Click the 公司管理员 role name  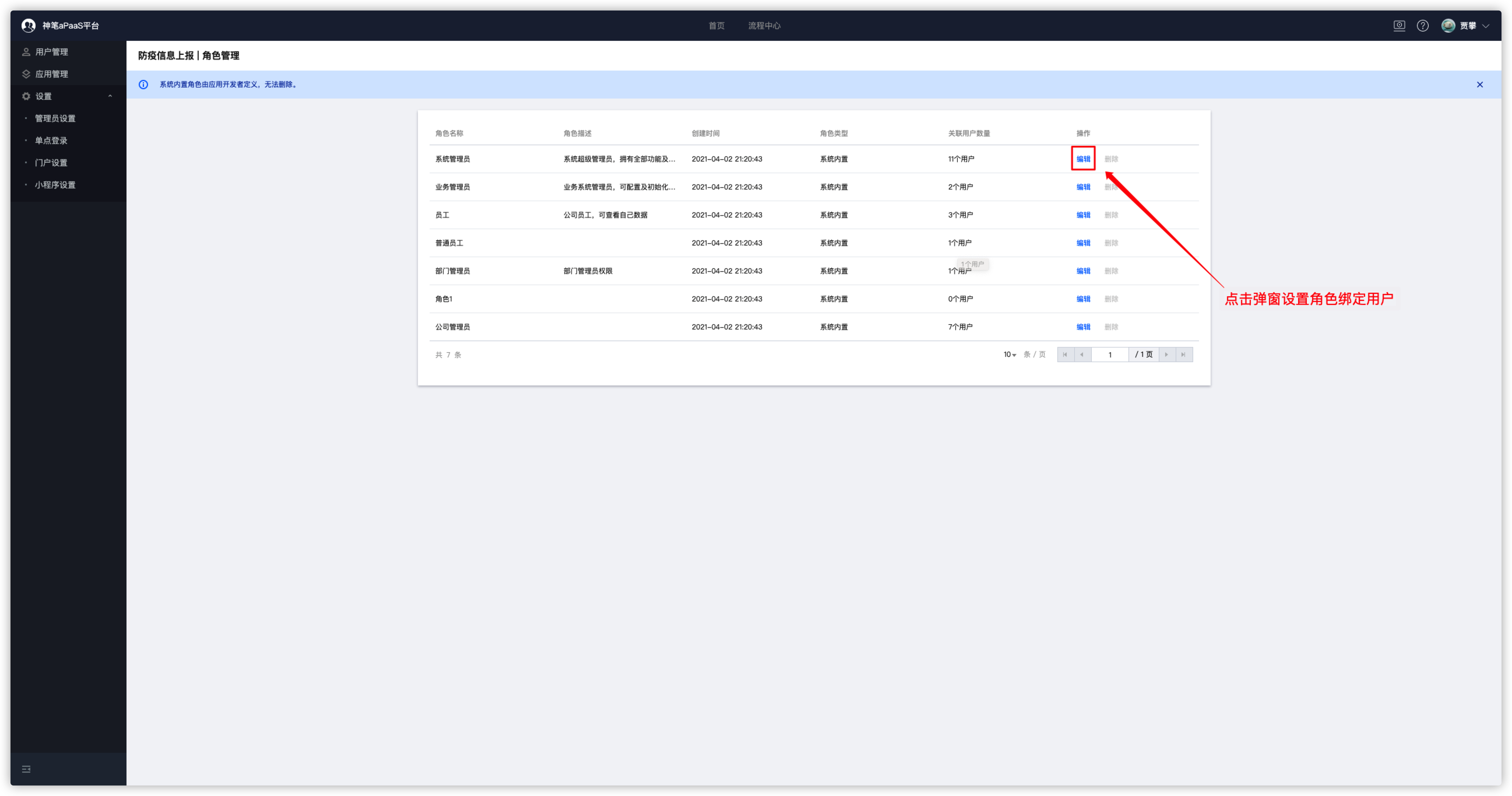(x=453, y=326)
